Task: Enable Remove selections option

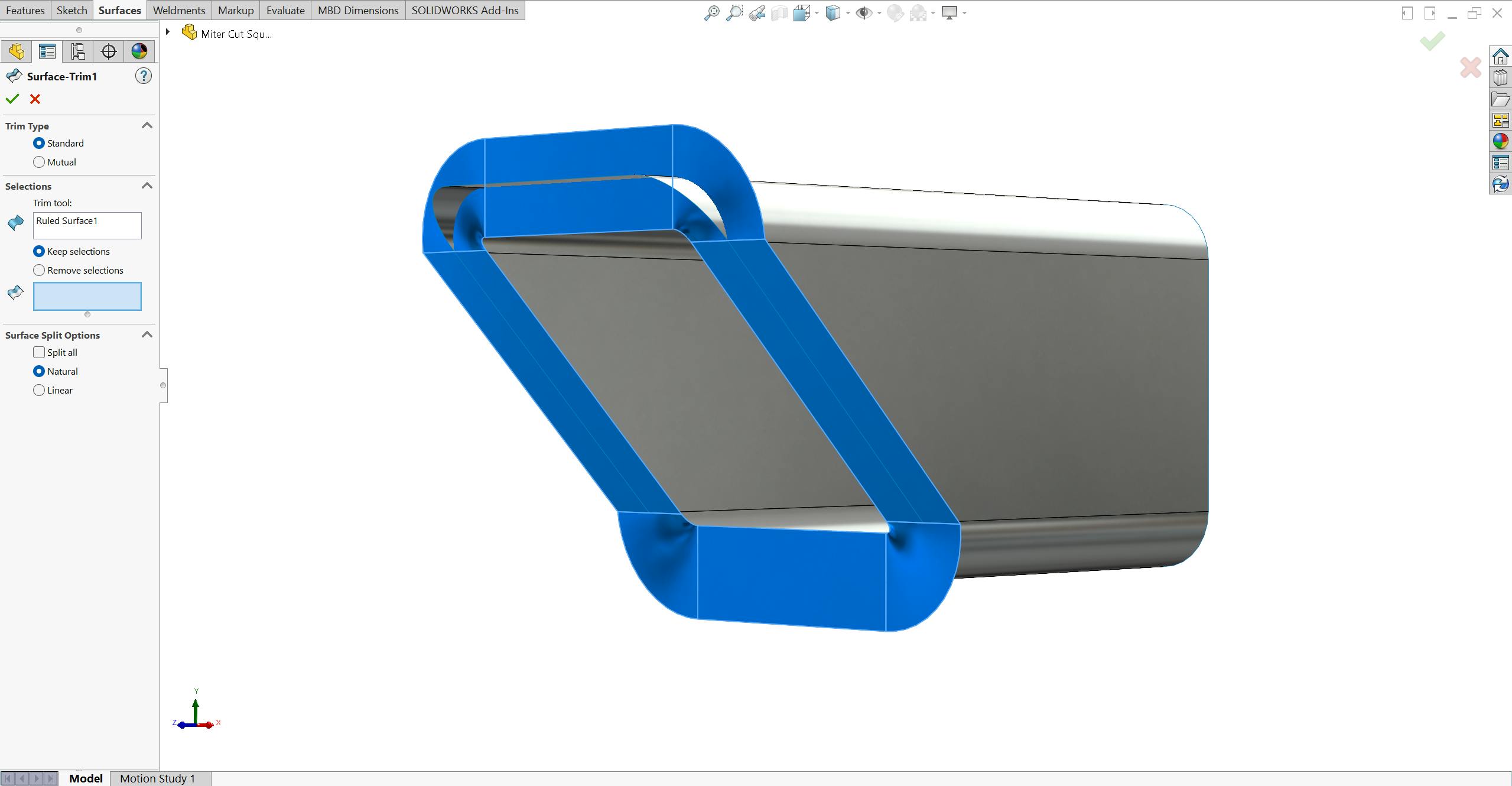Action: pyautogui.click(x=39, y=270)
